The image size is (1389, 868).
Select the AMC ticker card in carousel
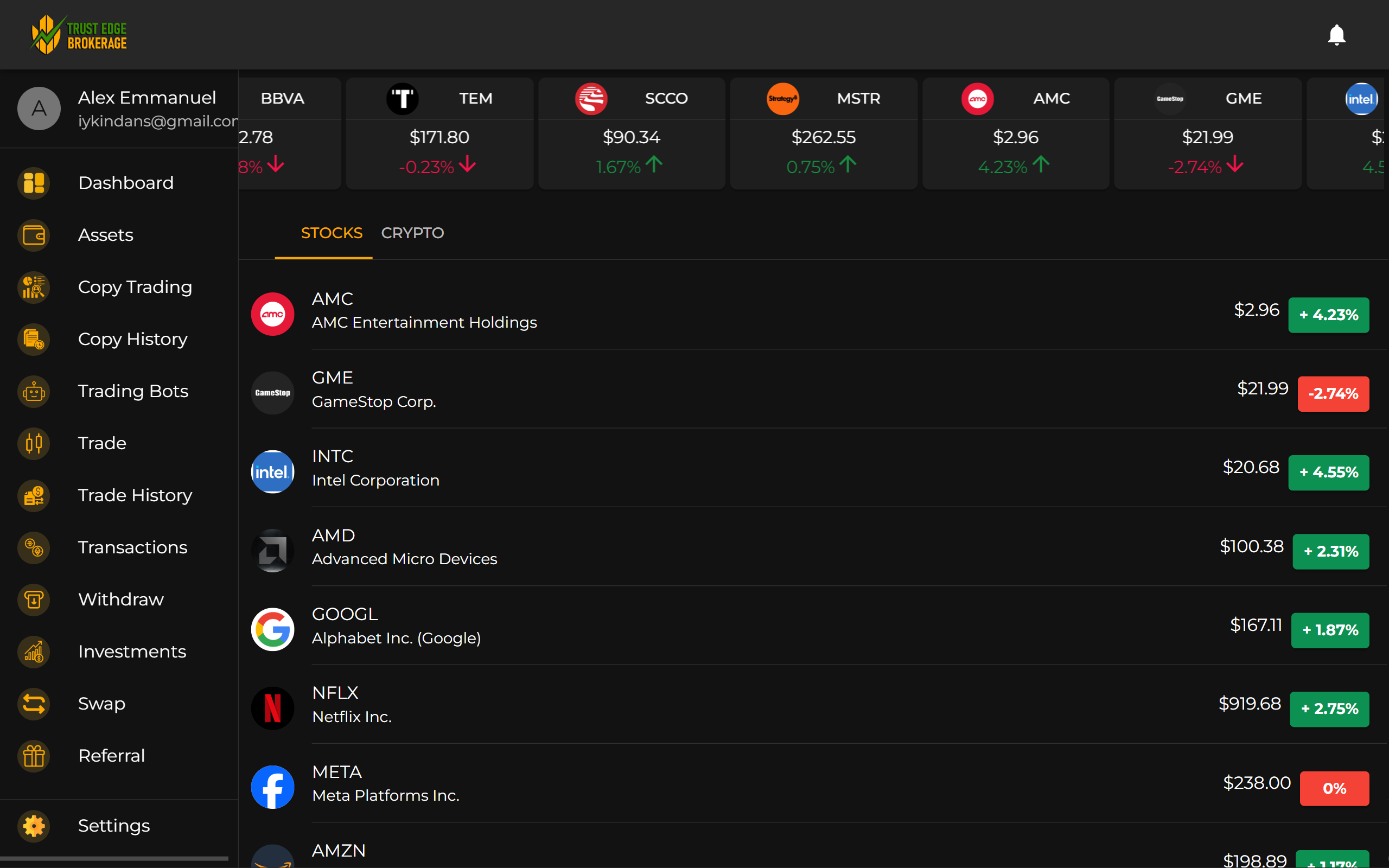coord(1015,134)
